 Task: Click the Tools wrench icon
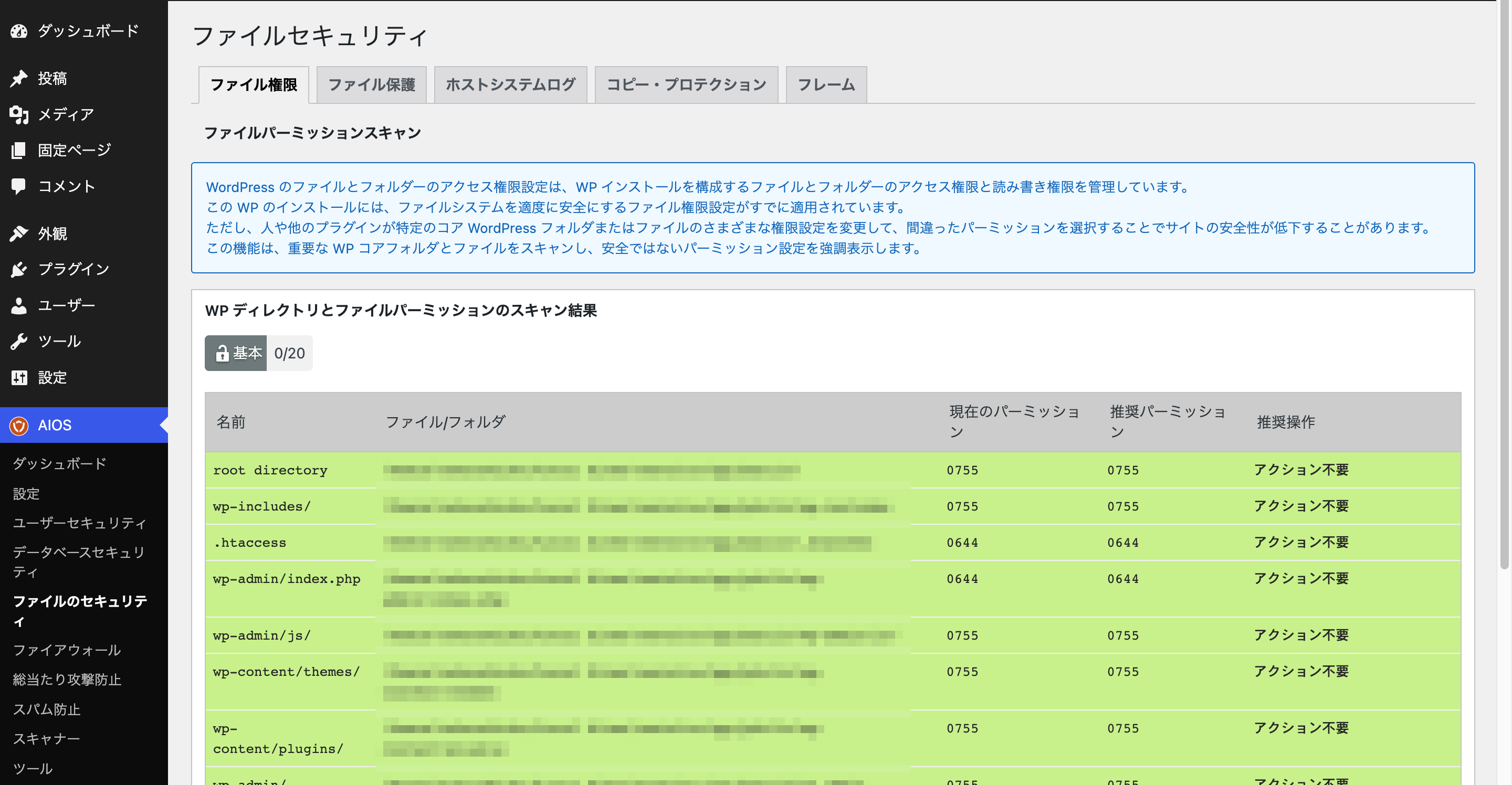19,342
